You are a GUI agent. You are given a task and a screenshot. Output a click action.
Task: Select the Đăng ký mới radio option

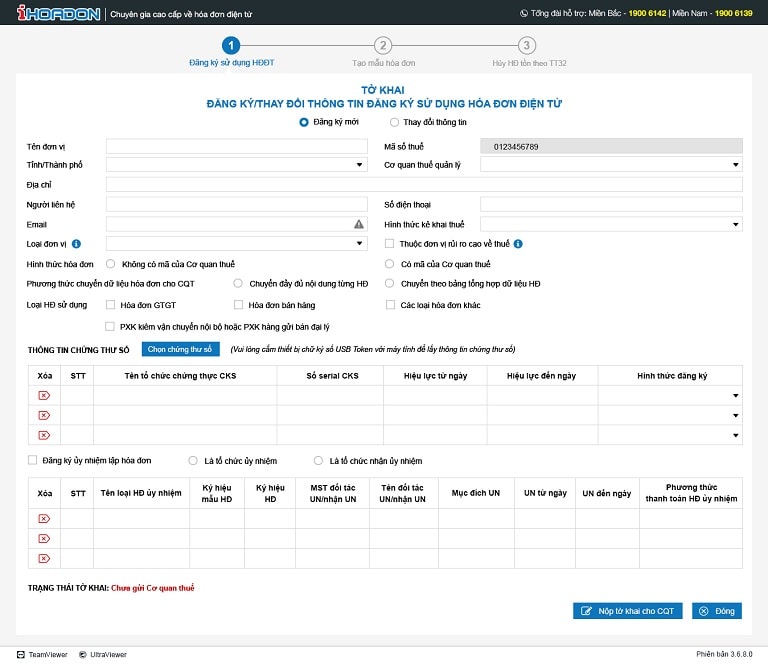tap(304, 122)
